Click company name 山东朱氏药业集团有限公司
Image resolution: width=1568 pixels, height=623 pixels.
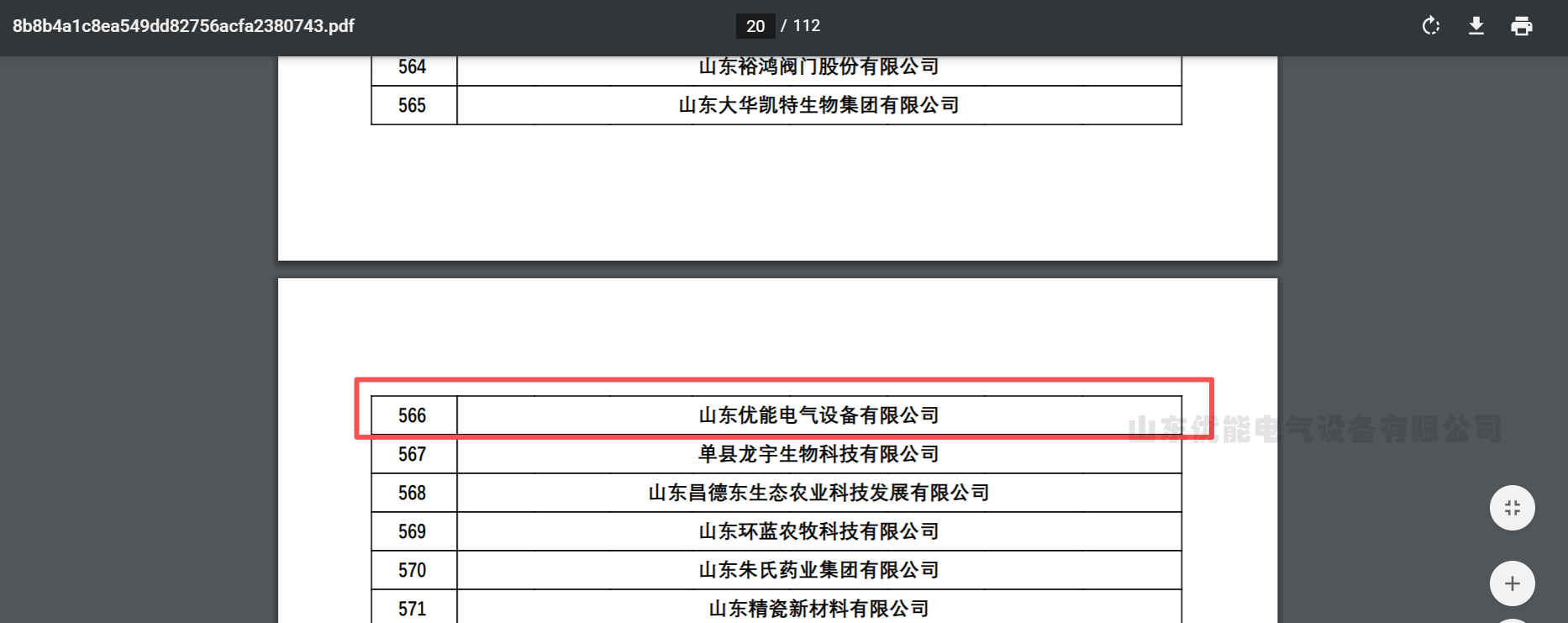(819, 570)
